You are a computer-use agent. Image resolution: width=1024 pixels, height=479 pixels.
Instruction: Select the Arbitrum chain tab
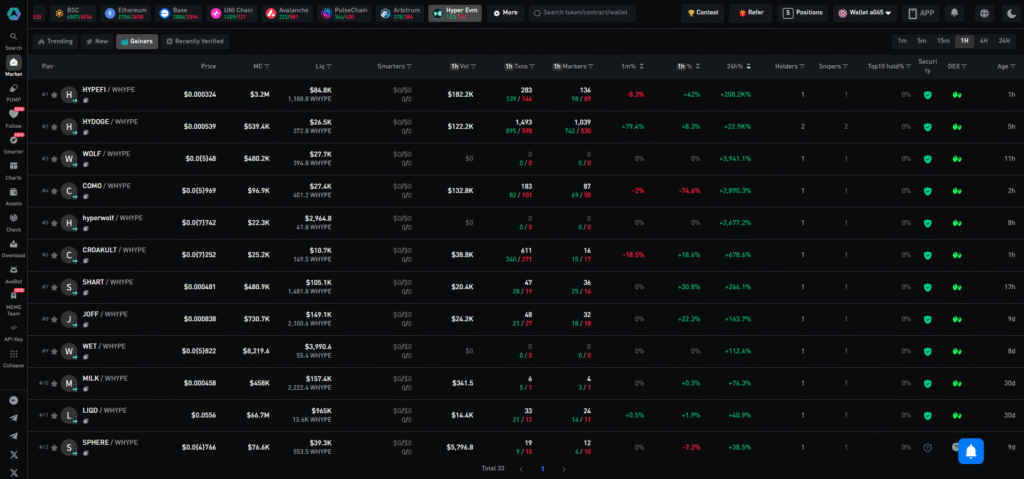tap(400, 13)
